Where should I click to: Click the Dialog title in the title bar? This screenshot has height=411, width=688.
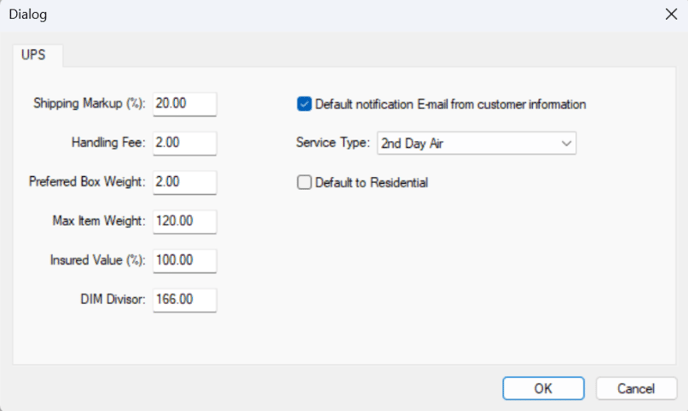pos(28,14)
